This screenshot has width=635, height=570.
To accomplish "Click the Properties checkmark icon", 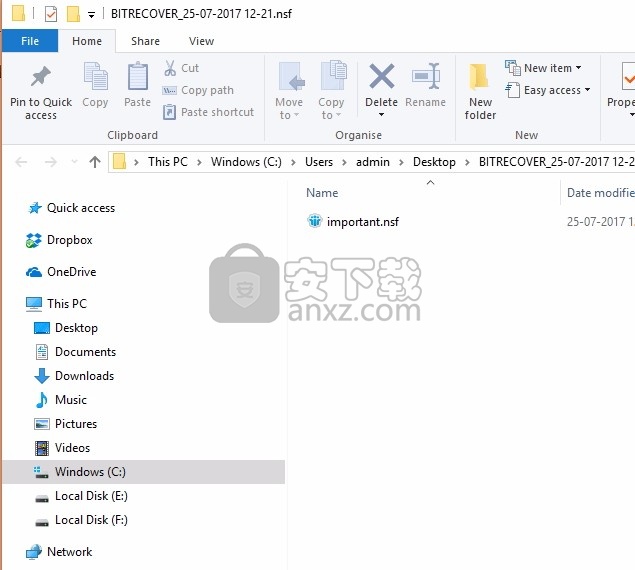I will (628, 76).
